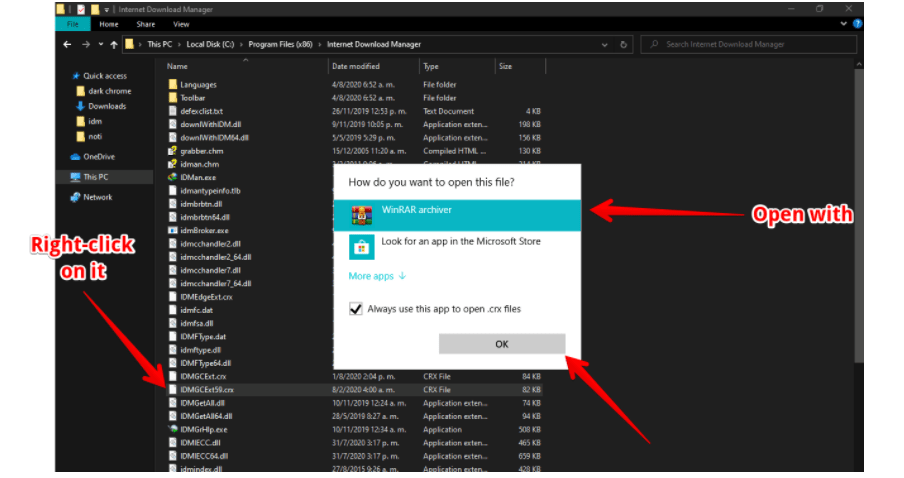
Task: Select WinRAR archiver in the open-with dialog
Action: pos(457,215)
